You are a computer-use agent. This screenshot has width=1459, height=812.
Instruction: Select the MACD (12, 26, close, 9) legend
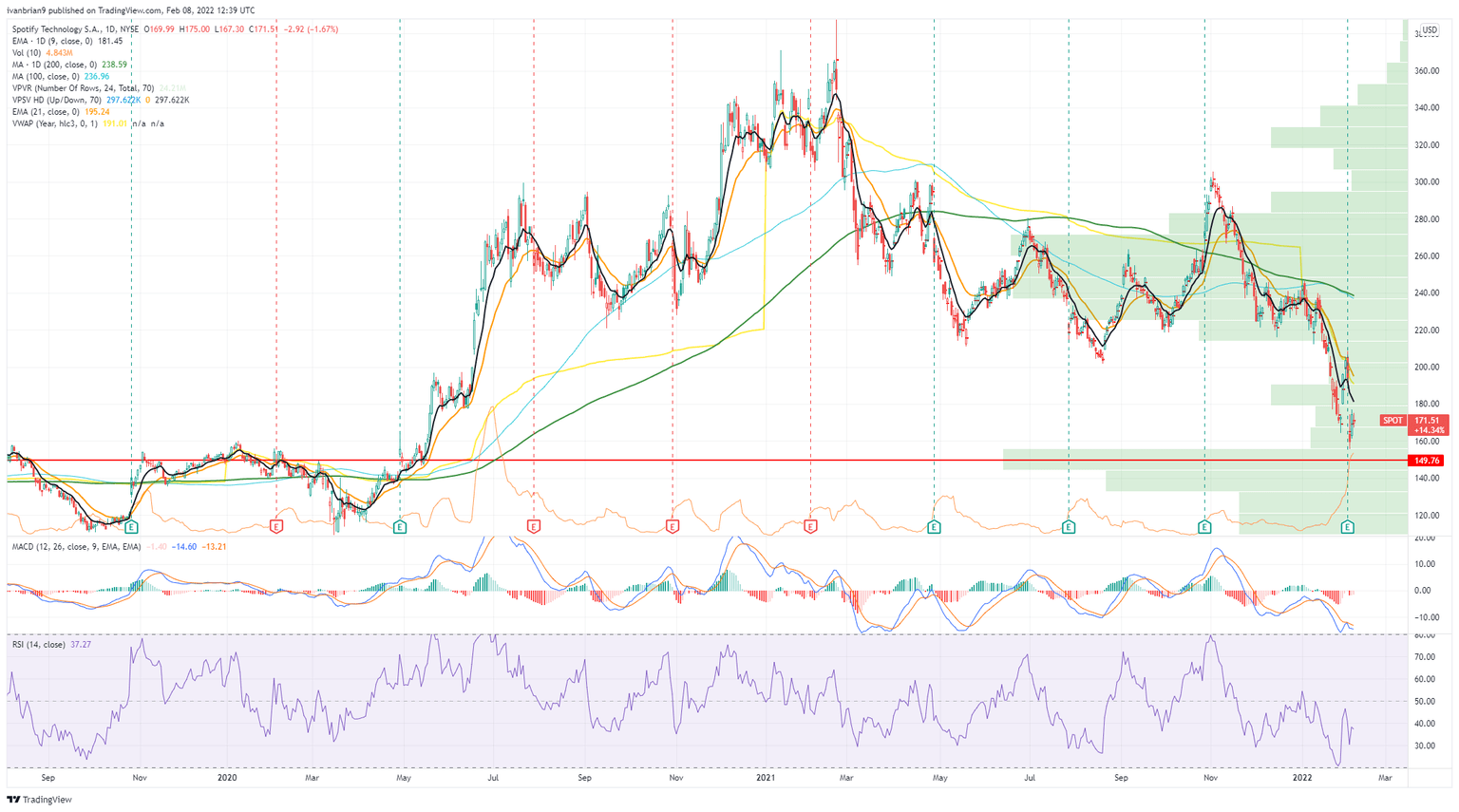(76, 547)
